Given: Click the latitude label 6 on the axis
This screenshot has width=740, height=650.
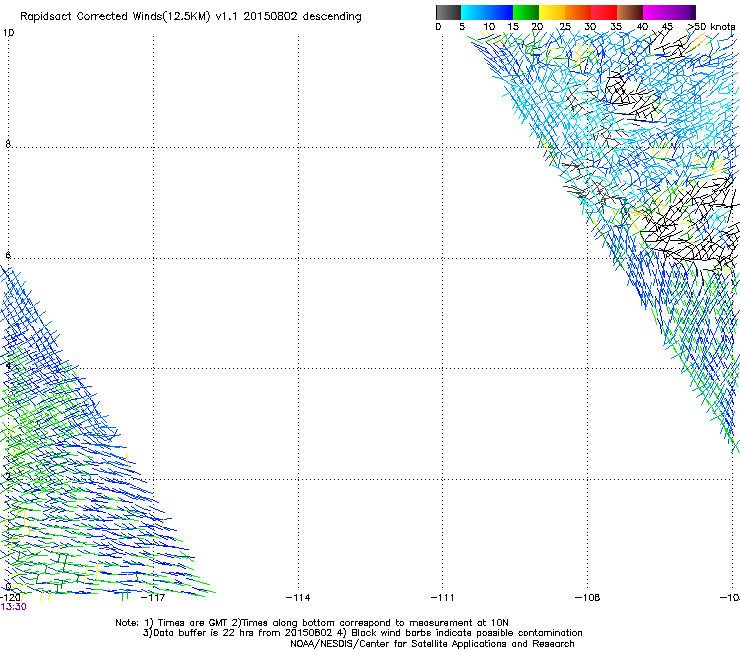Looking at the screenshot, I should tap(8, 255).
